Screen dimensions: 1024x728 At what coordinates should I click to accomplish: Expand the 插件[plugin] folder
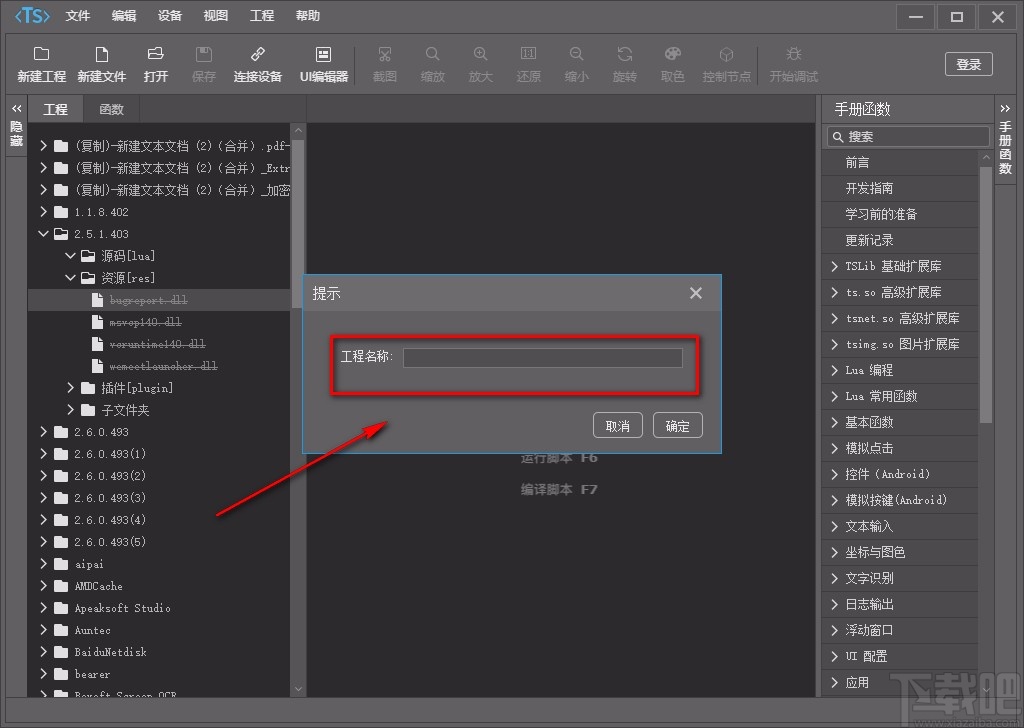tap(71, 388)
